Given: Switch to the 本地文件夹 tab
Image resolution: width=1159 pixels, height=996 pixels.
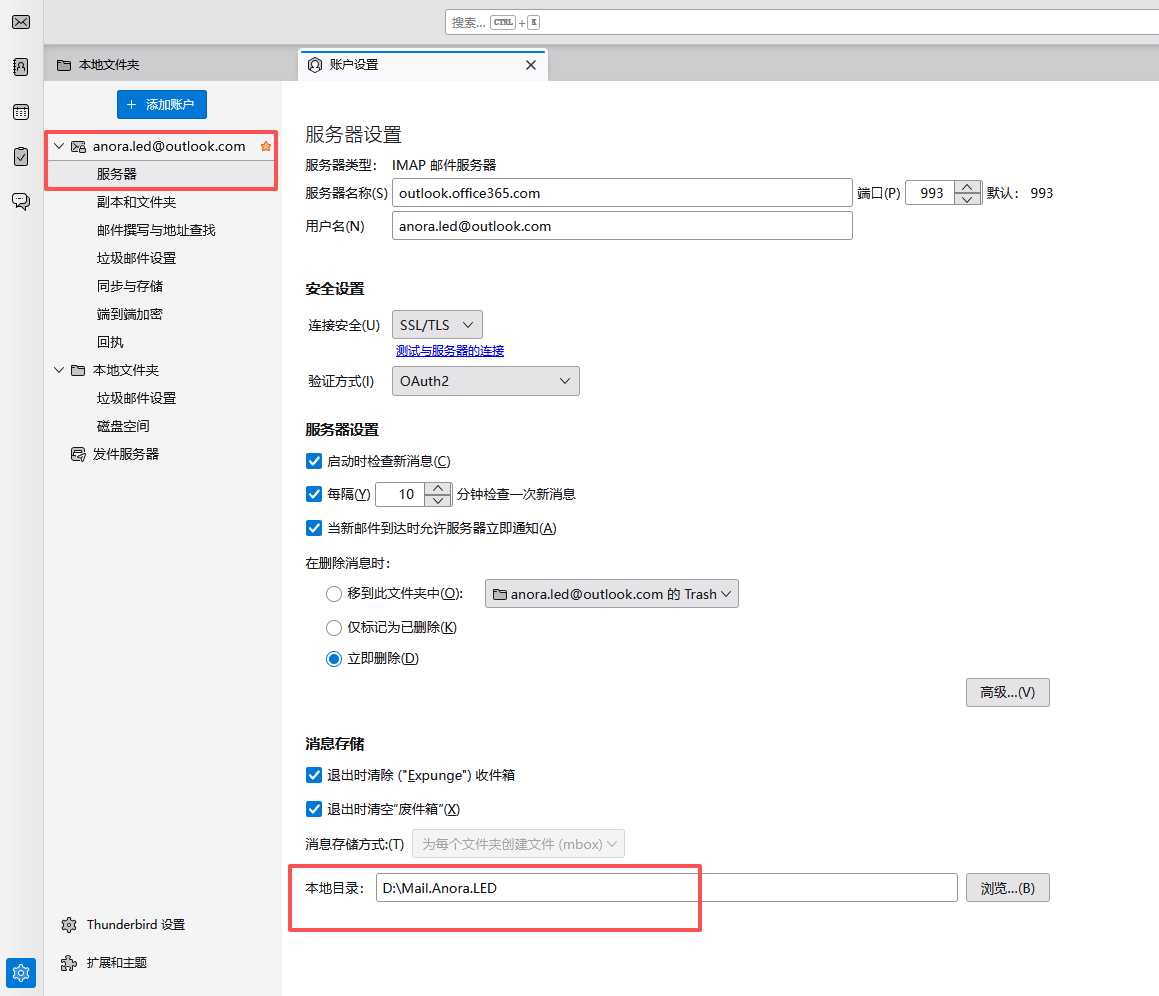Looking at the screenshot, I should point(170,65).
